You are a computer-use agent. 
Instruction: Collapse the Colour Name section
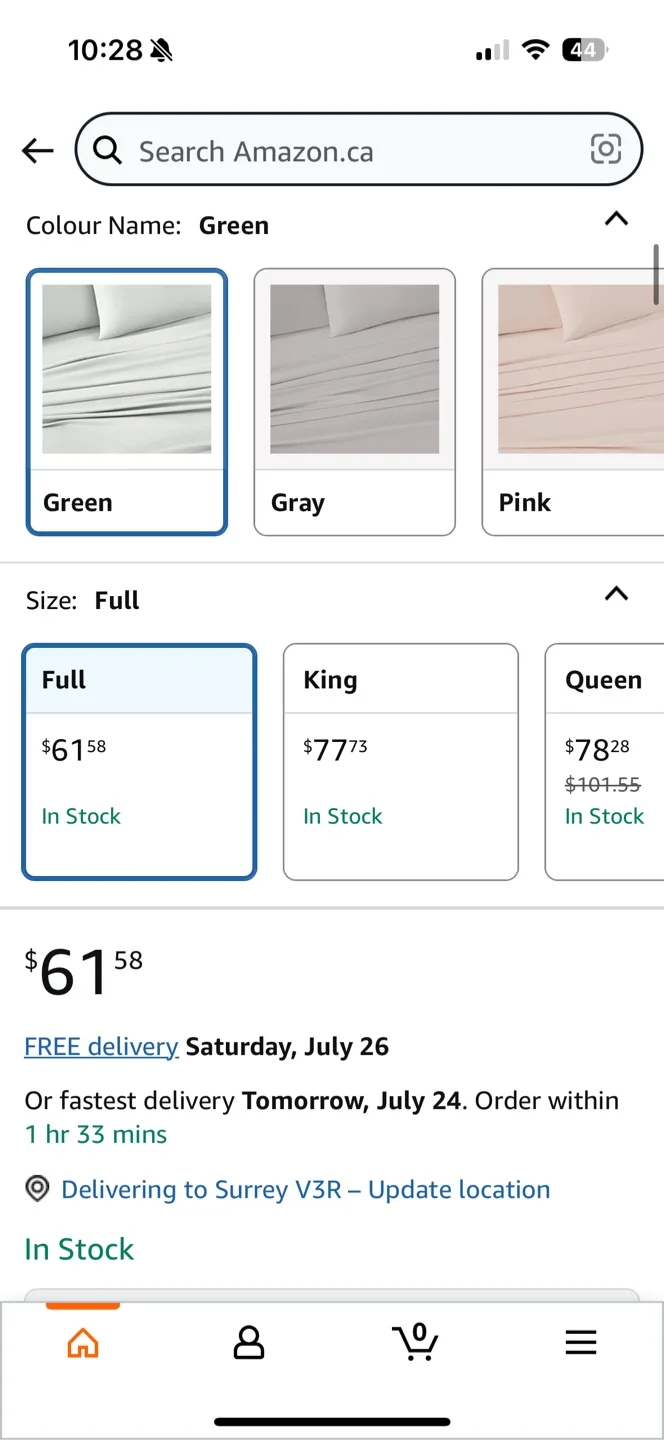pos(616,220)
